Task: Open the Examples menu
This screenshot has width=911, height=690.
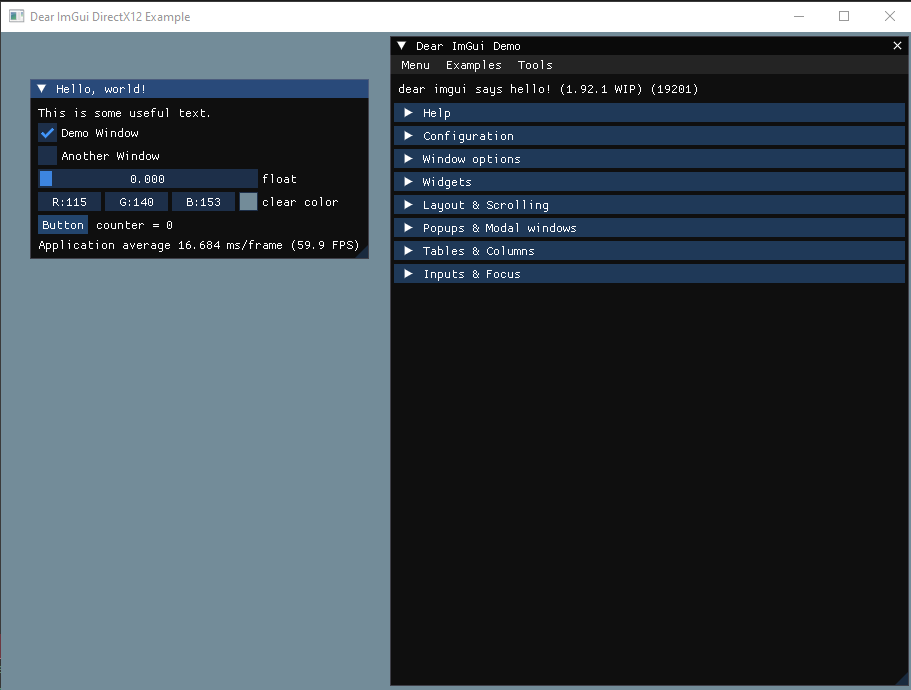Action: [x=474, y=65]
